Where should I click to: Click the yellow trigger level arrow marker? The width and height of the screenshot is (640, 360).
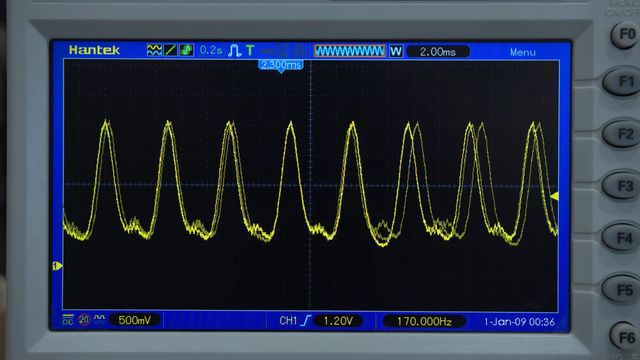point(555,196)
